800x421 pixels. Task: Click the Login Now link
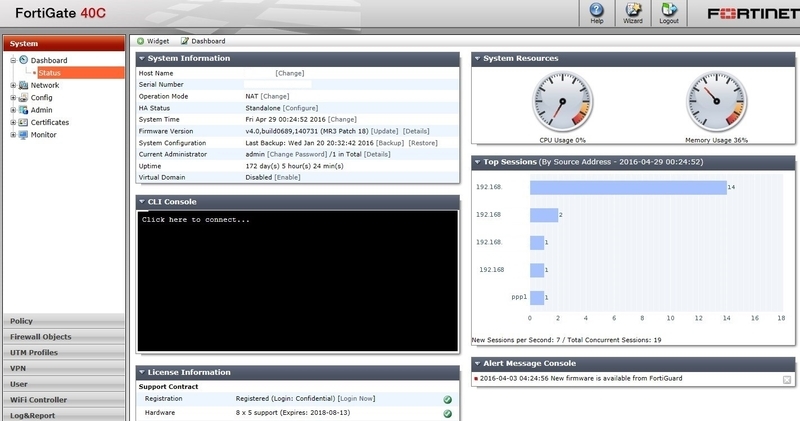click(357, 398)
